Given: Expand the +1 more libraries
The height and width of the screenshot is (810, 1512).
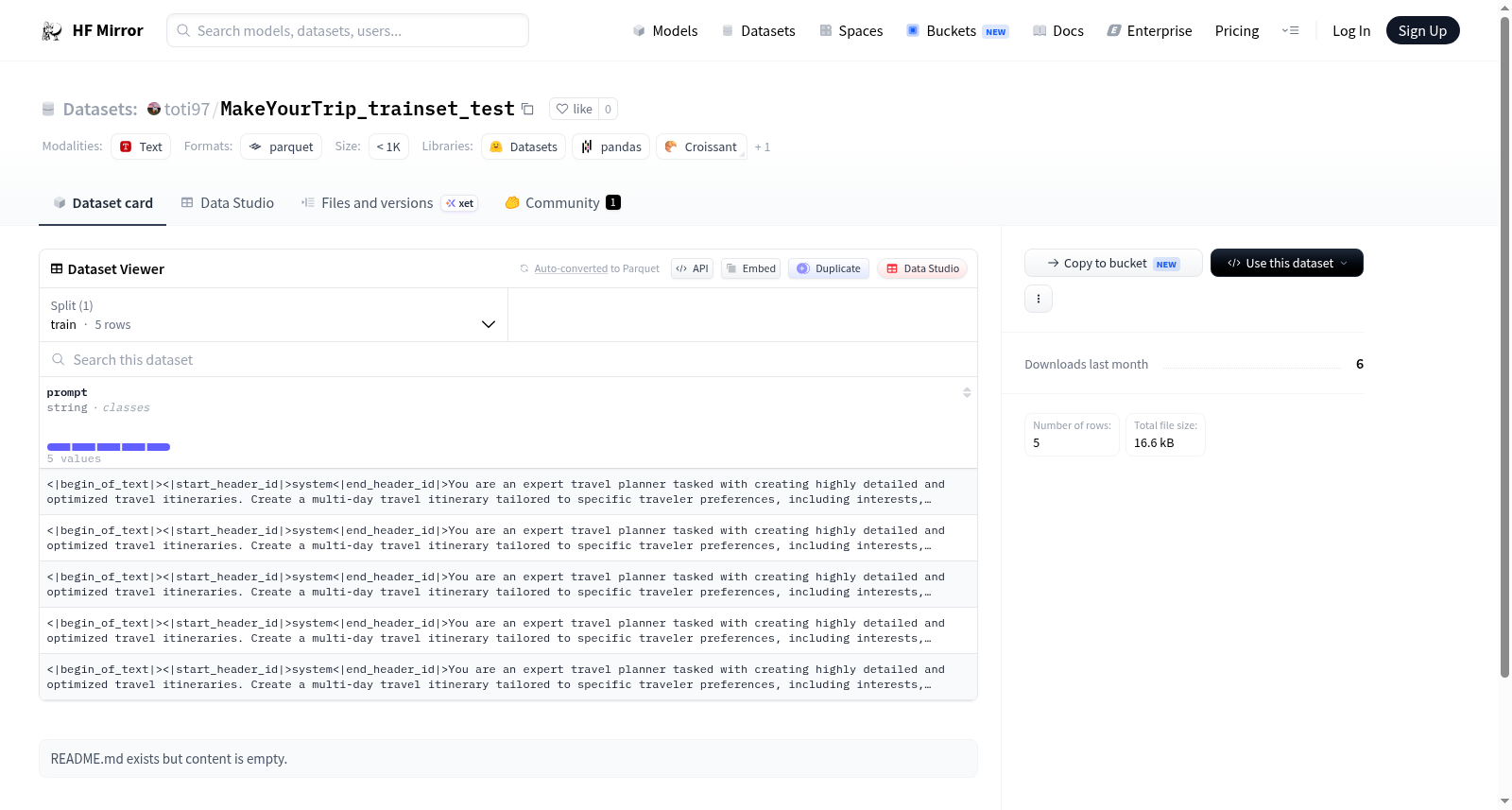Looking at the screenshot, I should click(763, 147).
